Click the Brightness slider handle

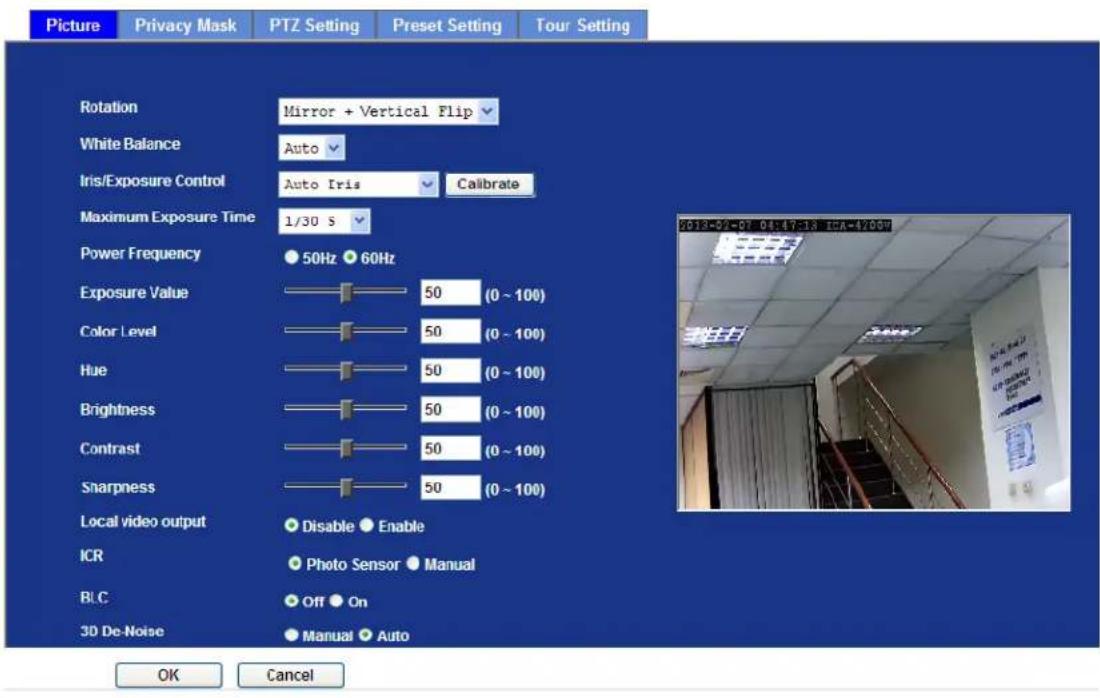pyautogui.click(x=346, y=409)
